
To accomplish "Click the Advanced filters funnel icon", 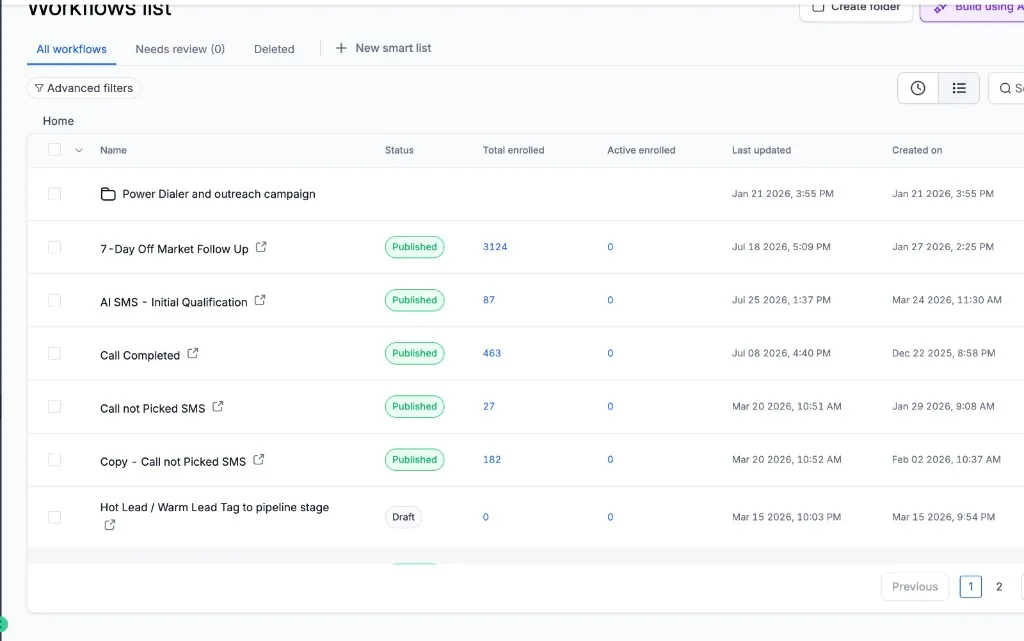I will coord(39,88).
